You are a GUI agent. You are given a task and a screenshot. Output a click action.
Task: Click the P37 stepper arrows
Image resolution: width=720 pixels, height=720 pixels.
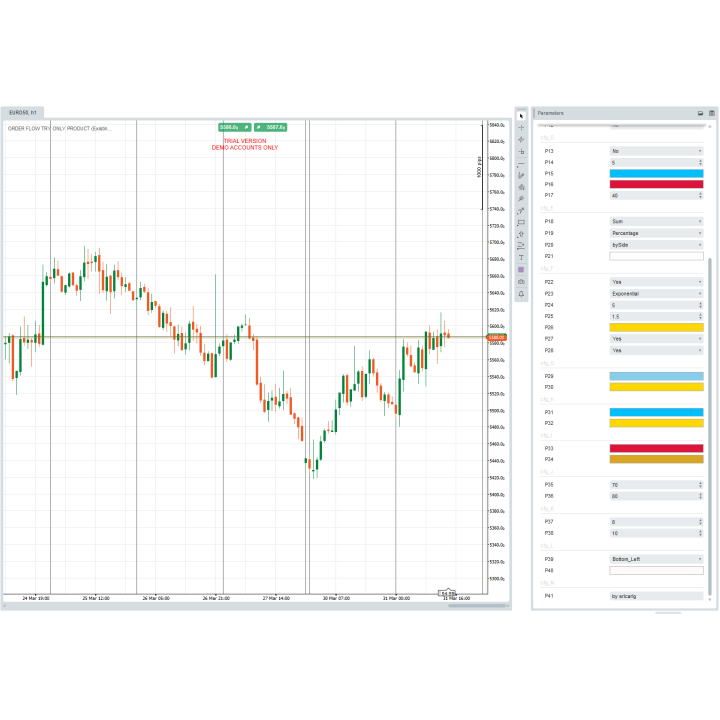pos(700,522)
